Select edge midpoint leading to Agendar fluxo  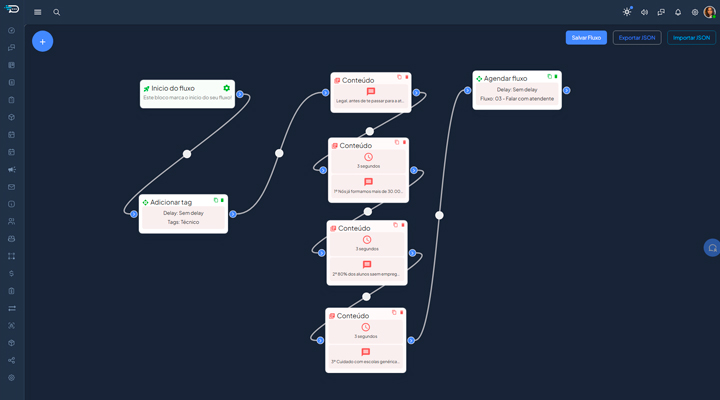click(439, 215)
